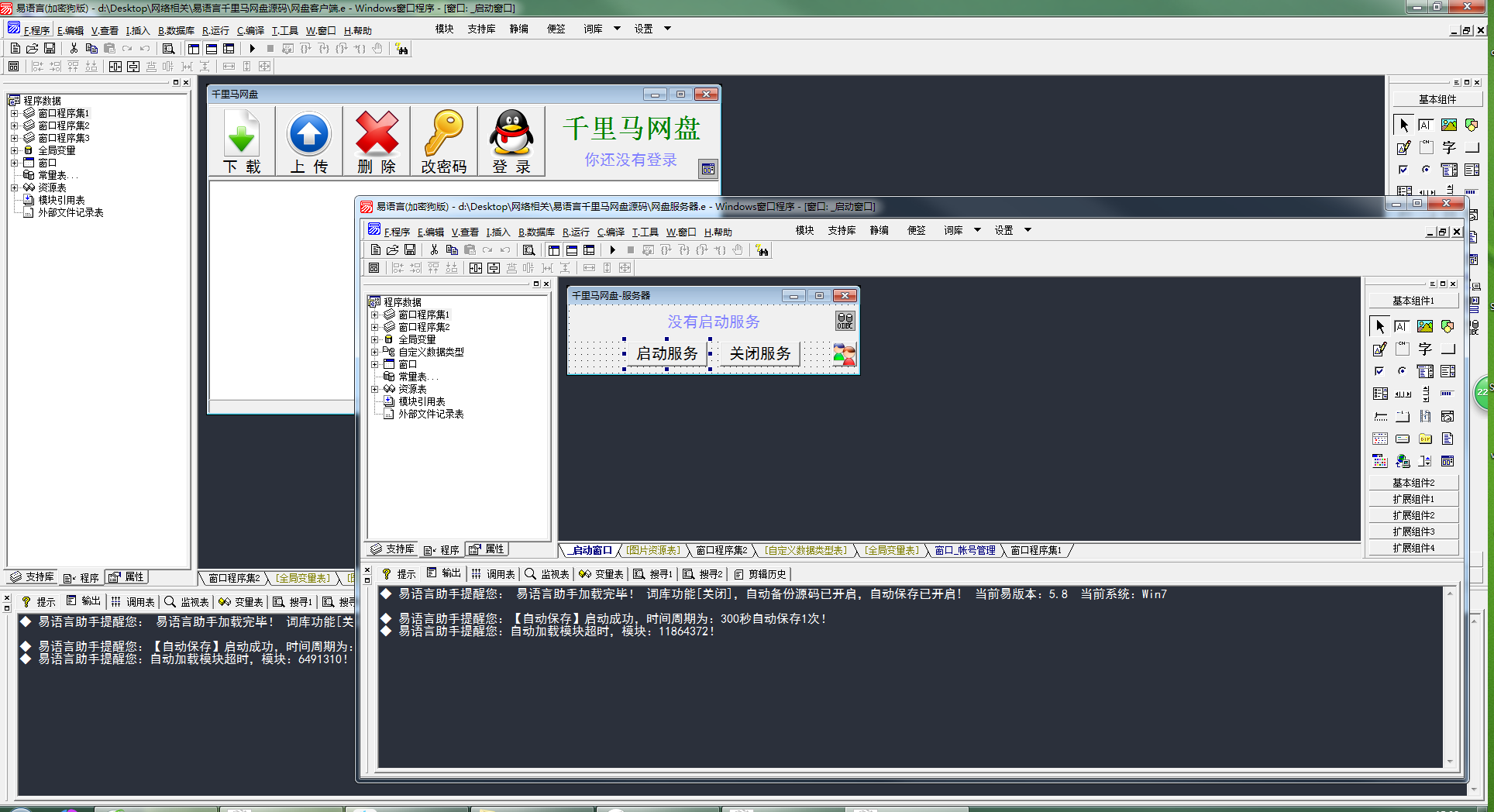
Task: Open 剪辑历史 tab in front output panel
Action: pos(761,574)
